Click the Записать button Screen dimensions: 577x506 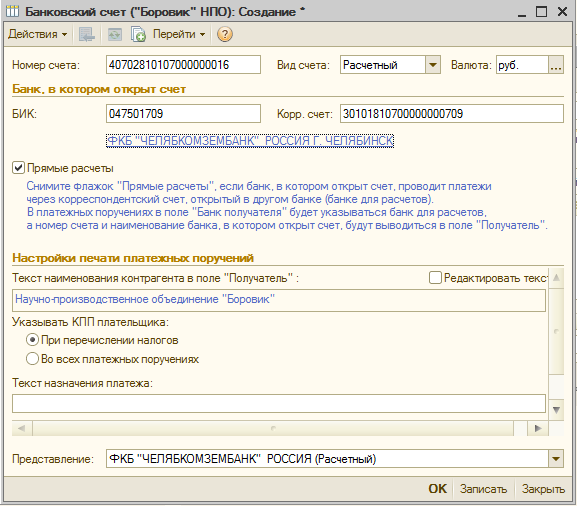483,489
